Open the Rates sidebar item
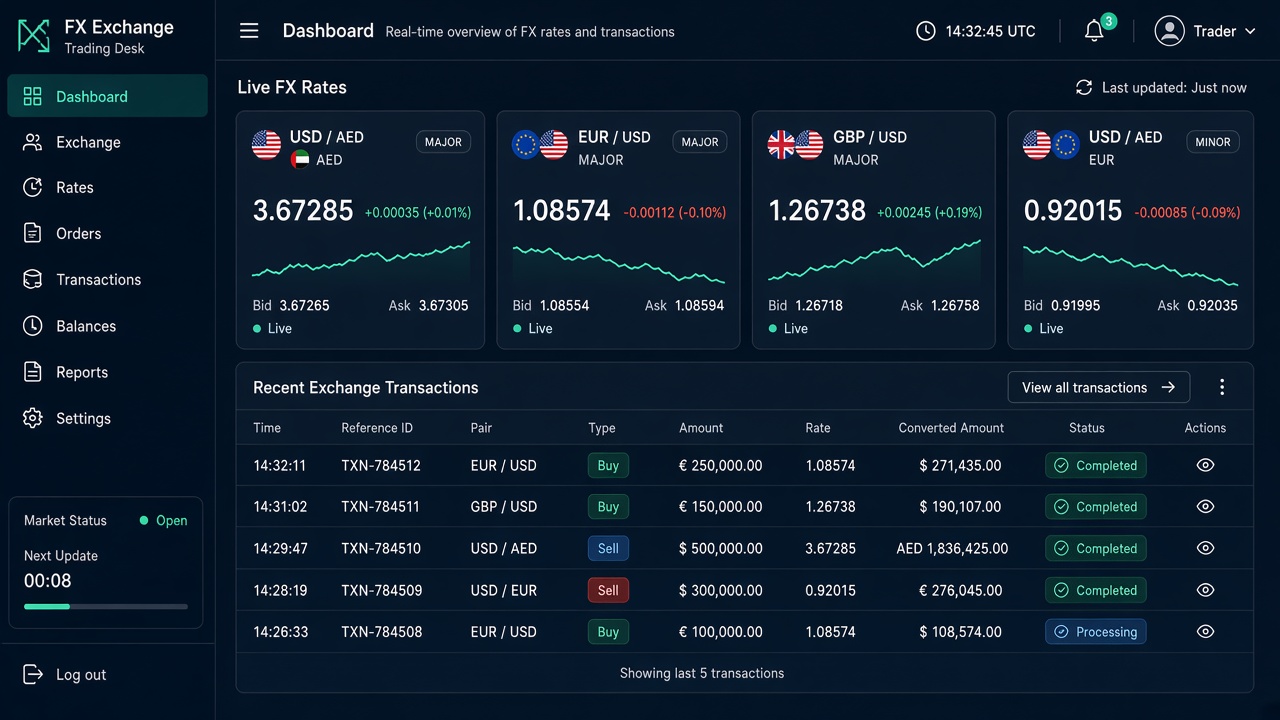The image size is (1280, 720). pos(107,187)
